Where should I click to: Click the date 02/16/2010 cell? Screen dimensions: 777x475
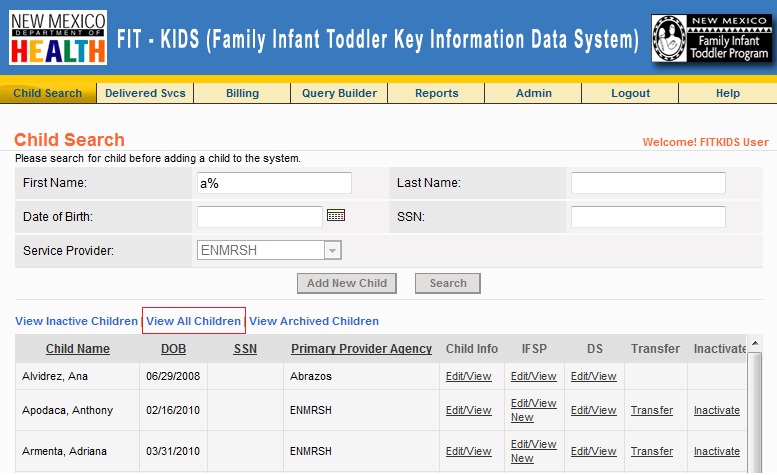pyautogui.click(x=173, y=411)
